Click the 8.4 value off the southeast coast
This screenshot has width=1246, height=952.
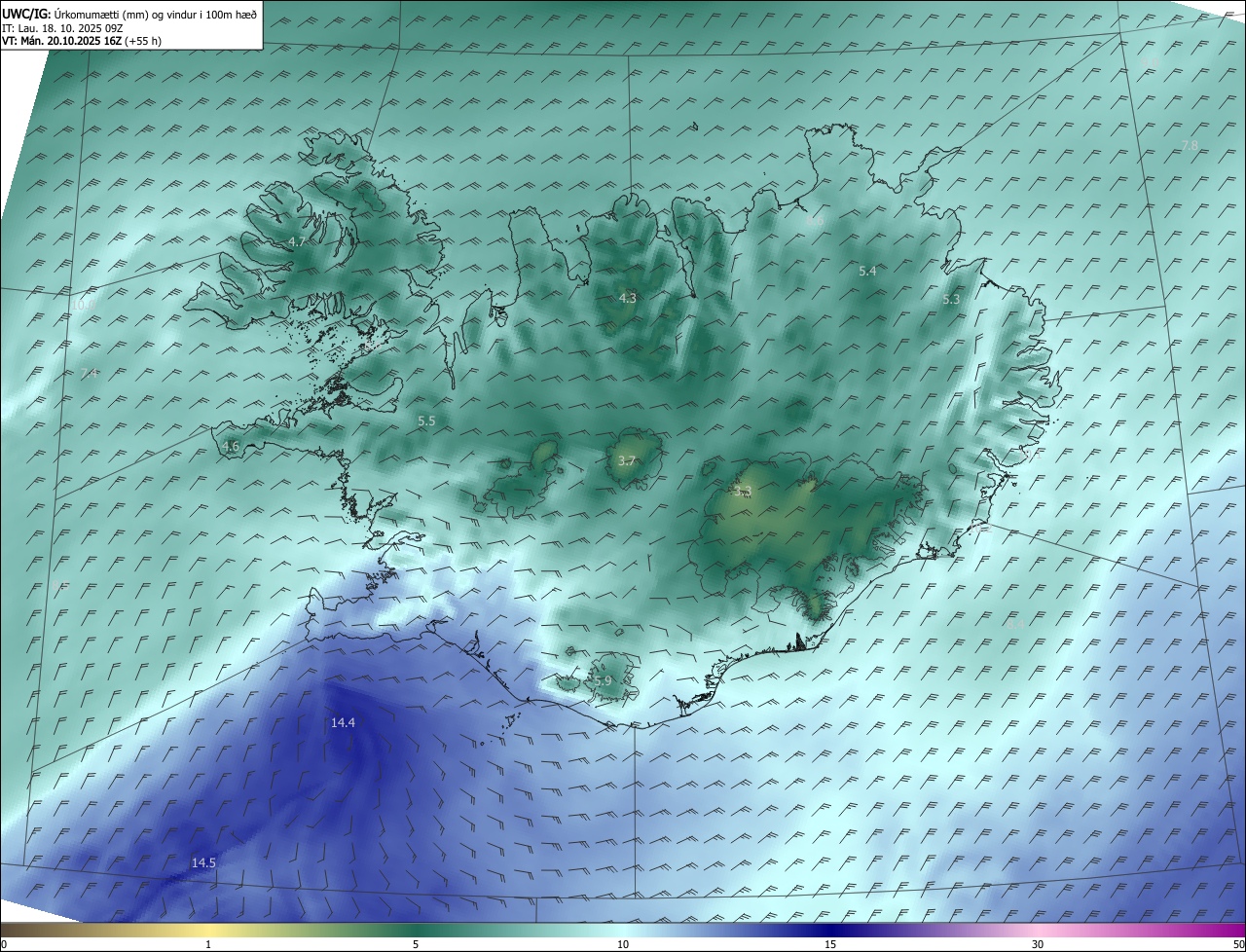point(1014,623)
